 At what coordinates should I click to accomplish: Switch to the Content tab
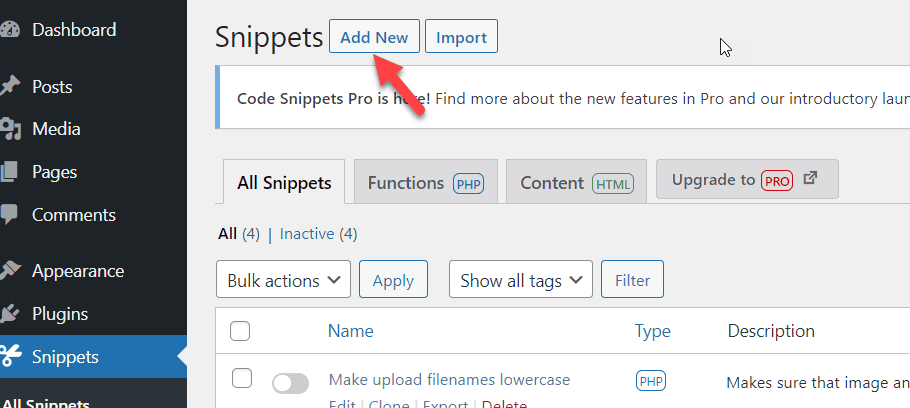pyautogui.click(x=576, y=182)
